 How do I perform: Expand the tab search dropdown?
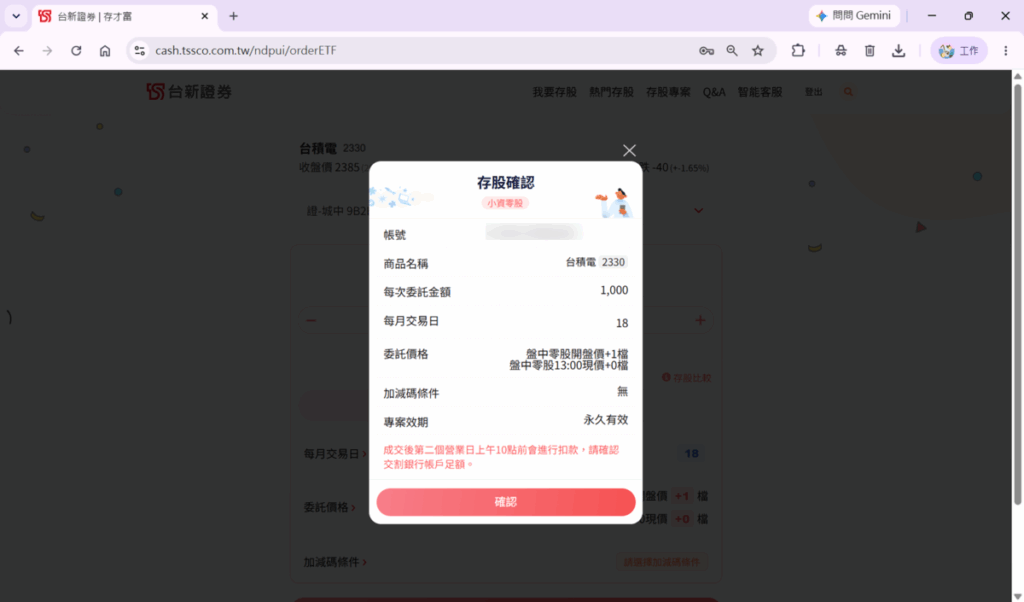coord(16,16)
